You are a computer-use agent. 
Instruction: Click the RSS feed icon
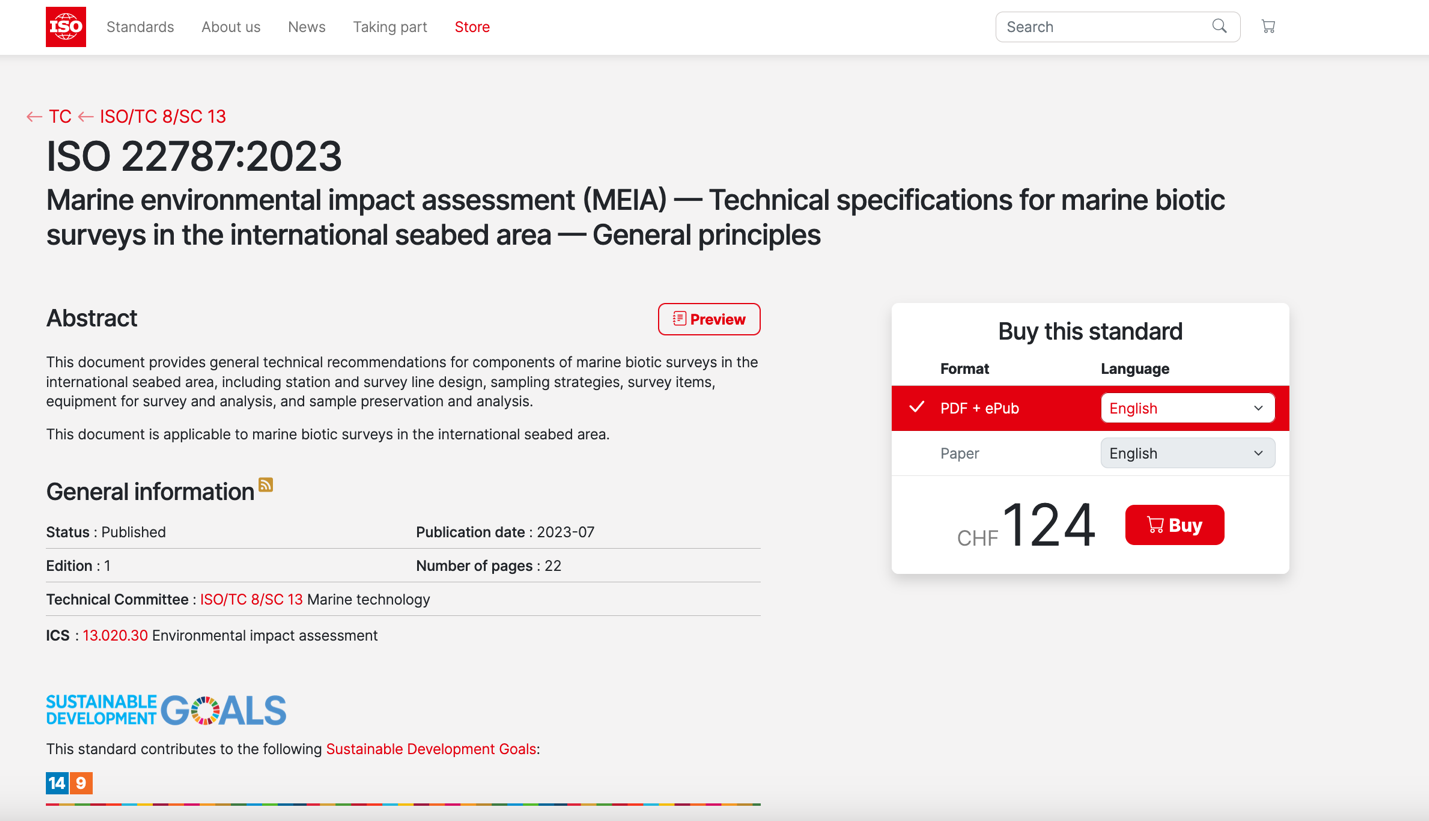[x=266, y=485]
